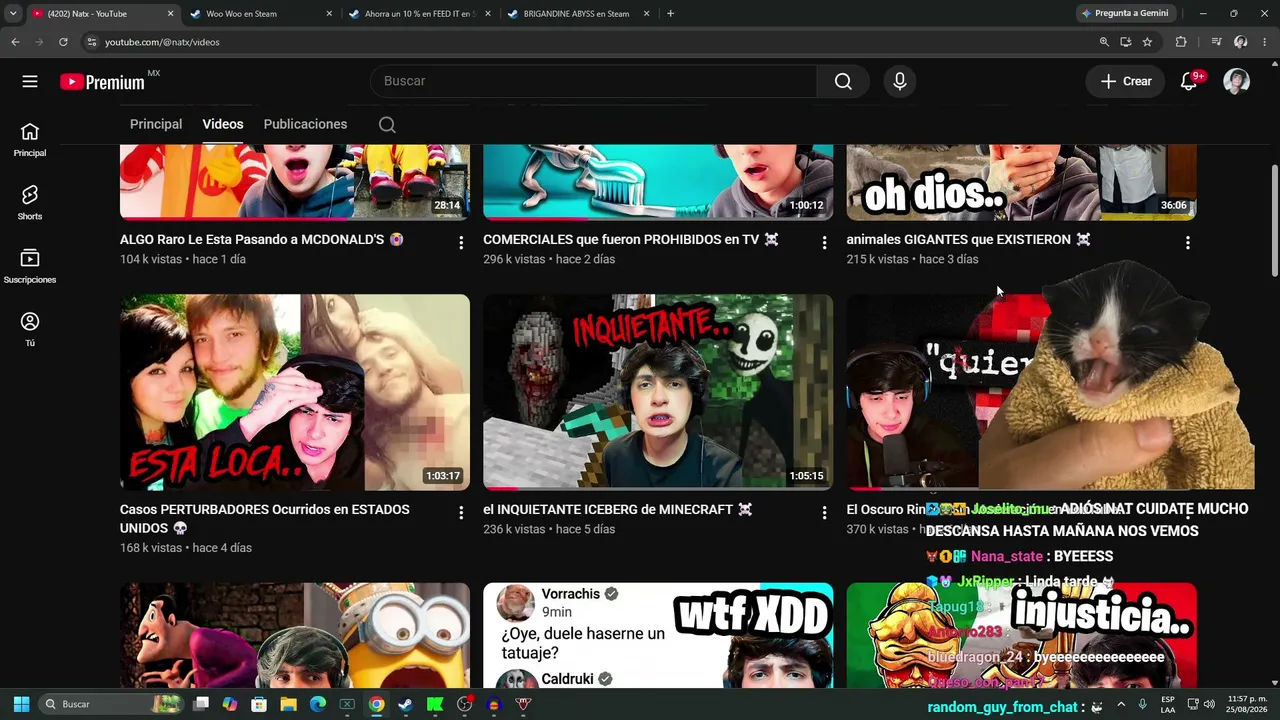Open taskbar clock showing 11:57 p. m.
This screenshot has height=720, width=1280.
pyautogui.click(x=1248, y=704)
